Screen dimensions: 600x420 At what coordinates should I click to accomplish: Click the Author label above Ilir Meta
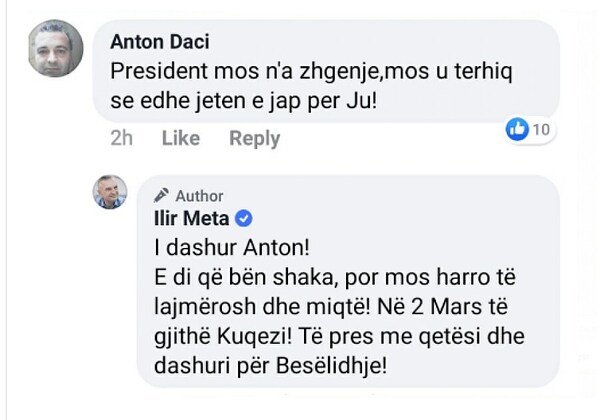tap(199, 196)
